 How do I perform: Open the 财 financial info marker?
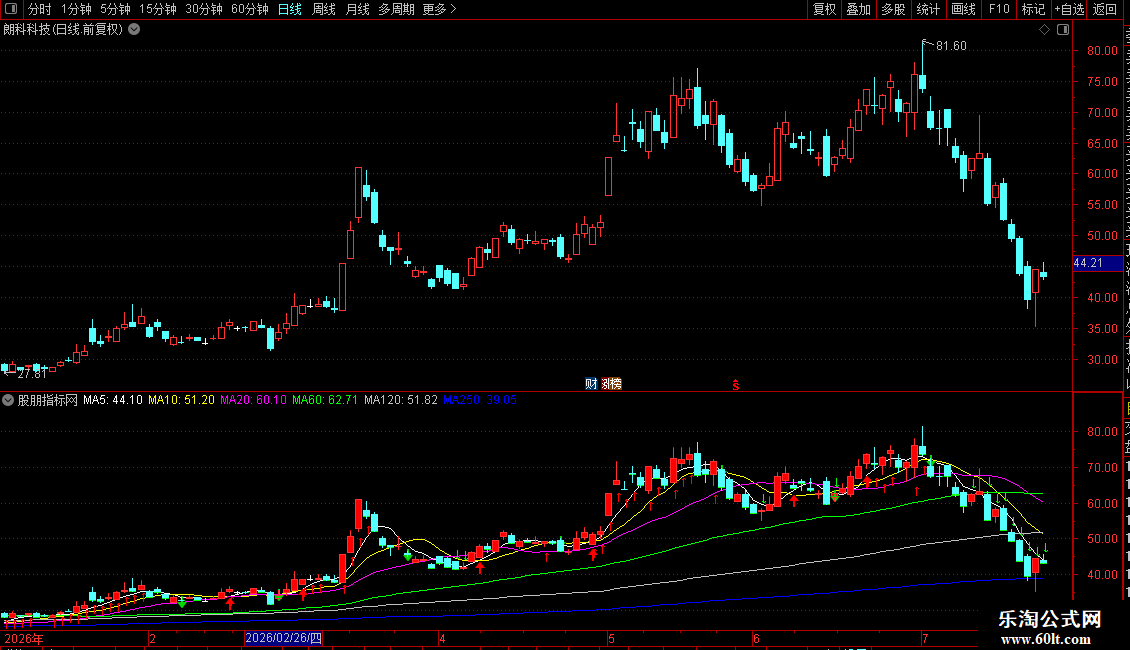click(591, 384)
